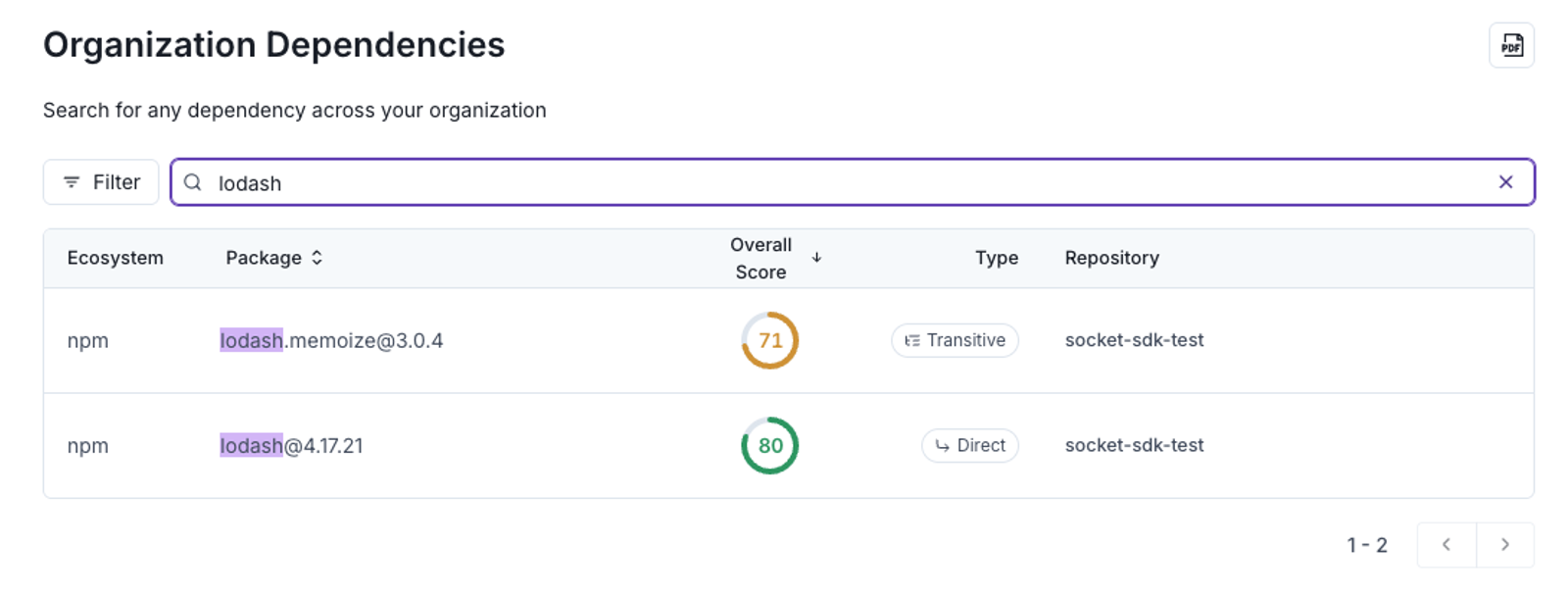
Task: Go to previous page chevron
Action: coord(1445,545)
